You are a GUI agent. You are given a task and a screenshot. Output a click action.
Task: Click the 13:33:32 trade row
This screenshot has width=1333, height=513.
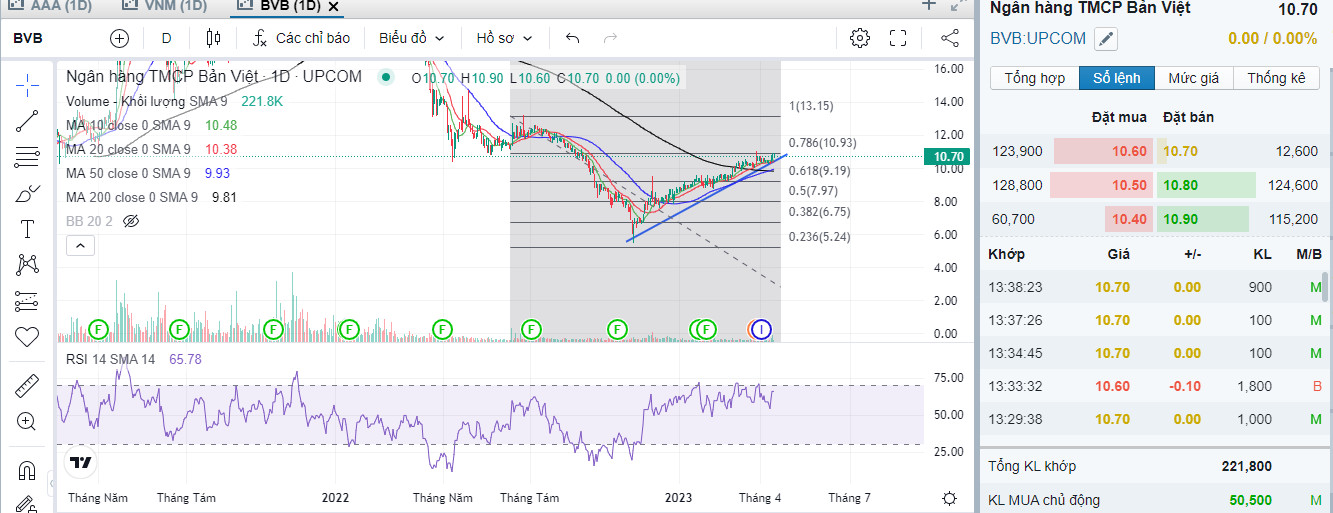pos(1155,386)
